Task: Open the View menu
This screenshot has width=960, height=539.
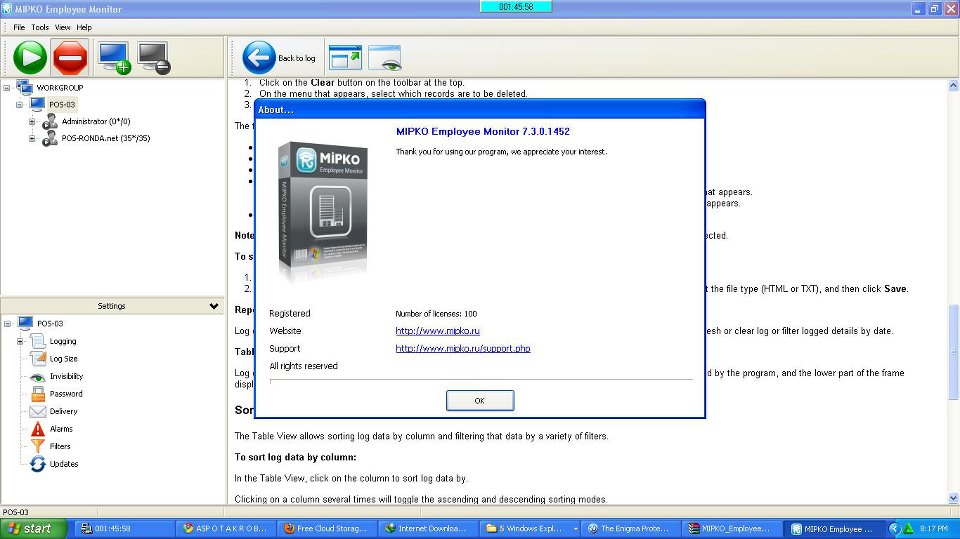Action: (x=62, y=28)
